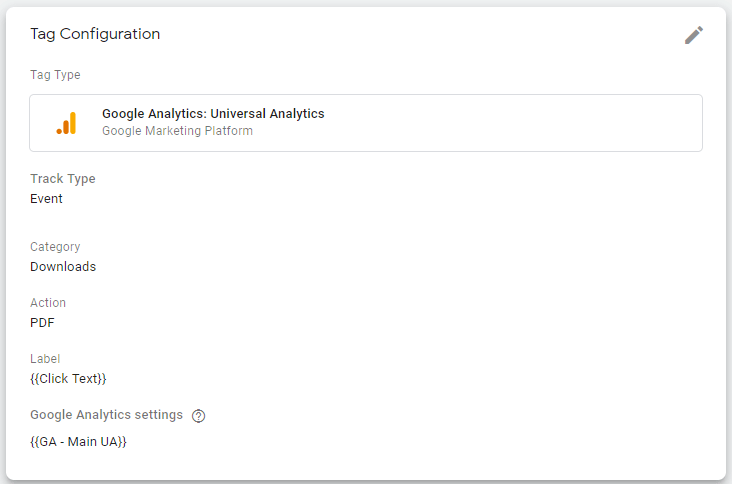Viewport: 732px width, 484px height.
Task: Click the pencil edit icon
Action: (x=694, y=35)
